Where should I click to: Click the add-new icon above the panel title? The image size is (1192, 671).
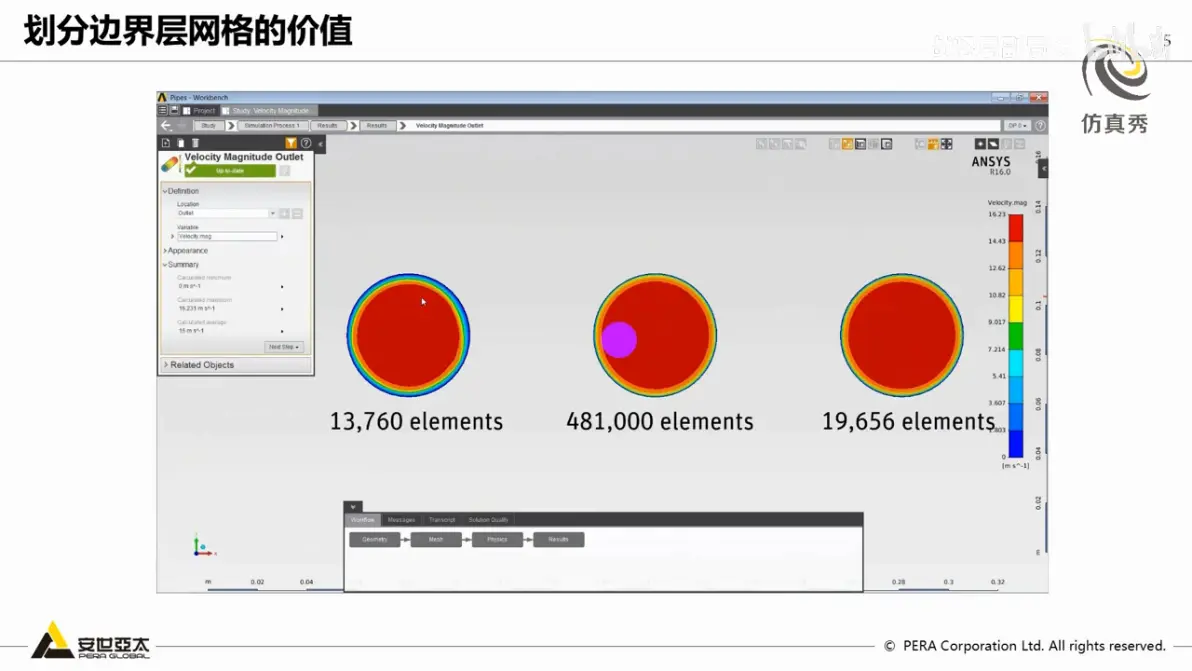coord(166,143)
